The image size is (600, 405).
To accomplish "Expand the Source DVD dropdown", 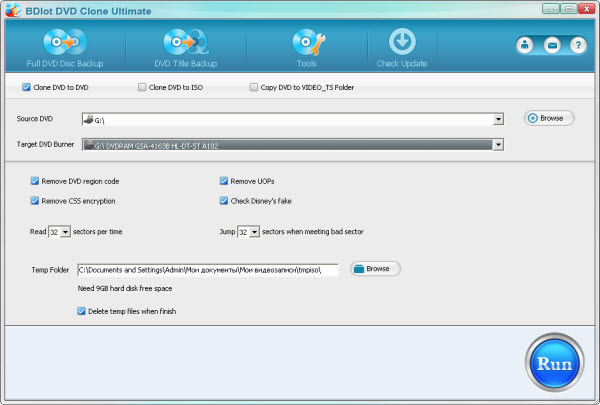I will point(498,119).
